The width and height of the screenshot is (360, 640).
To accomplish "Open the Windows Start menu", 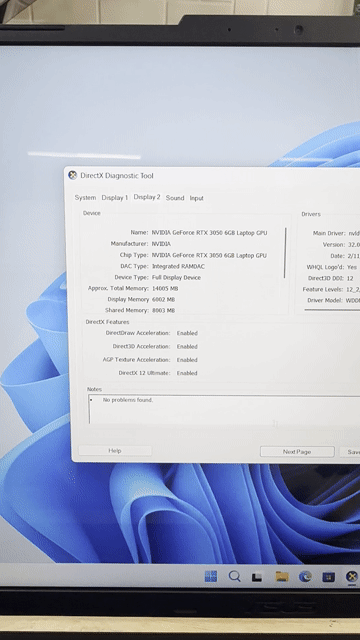I will pyautogui.click(x=211, y=576).
